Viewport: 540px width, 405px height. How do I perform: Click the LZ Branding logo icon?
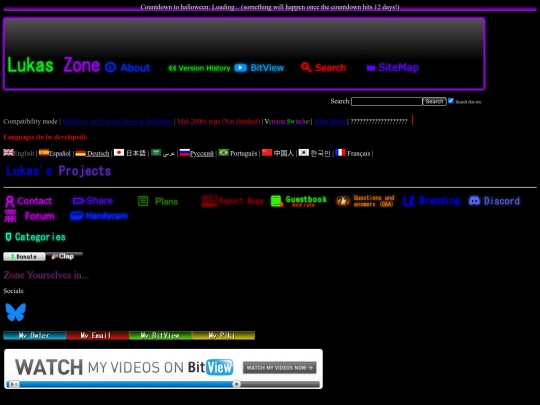pyautogui.click(x=409, y=201)
